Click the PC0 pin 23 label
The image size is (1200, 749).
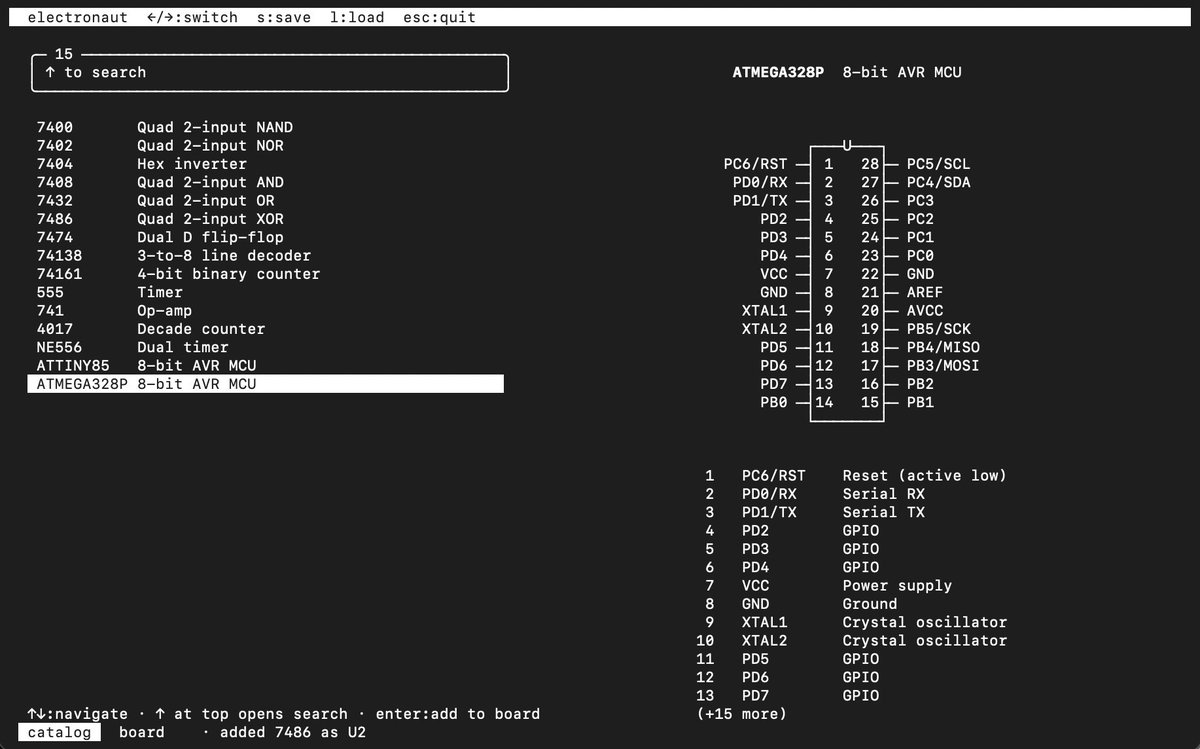tap(920, 255)
